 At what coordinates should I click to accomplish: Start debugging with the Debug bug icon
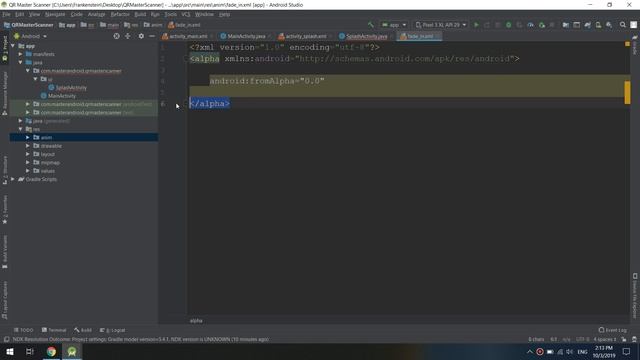(x=509, y=25)
